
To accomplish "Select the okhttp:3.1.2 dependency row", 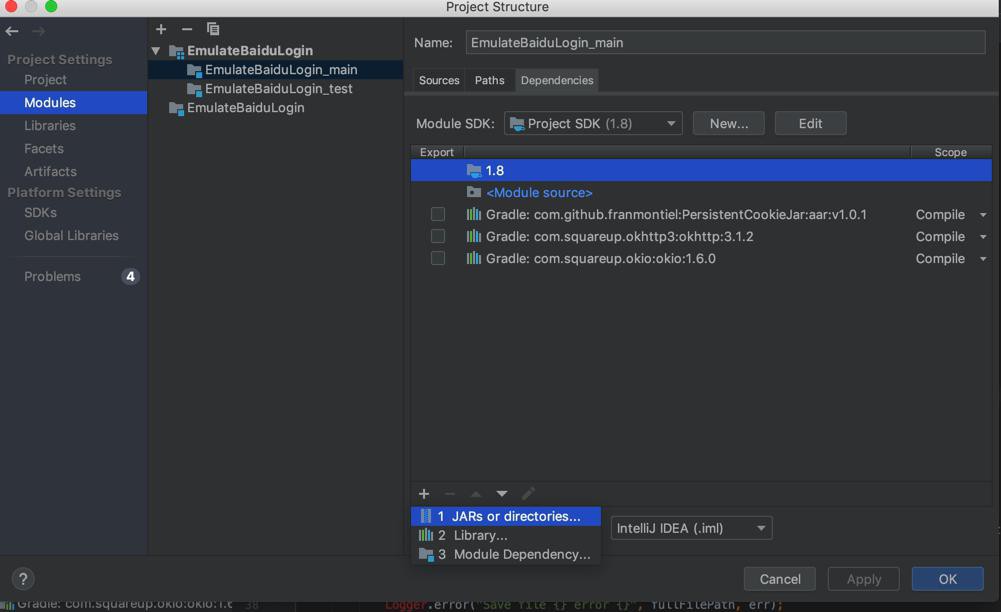I will 701,236.
